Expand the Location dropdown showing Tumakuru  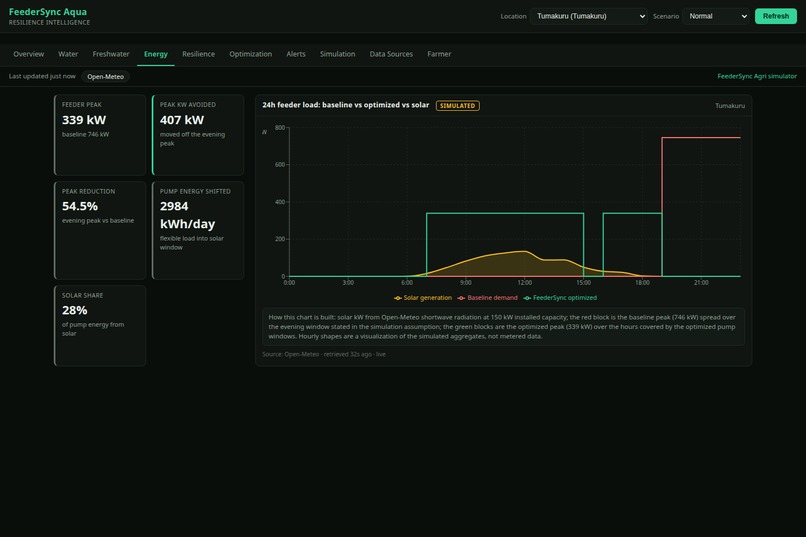coord(589,16)
